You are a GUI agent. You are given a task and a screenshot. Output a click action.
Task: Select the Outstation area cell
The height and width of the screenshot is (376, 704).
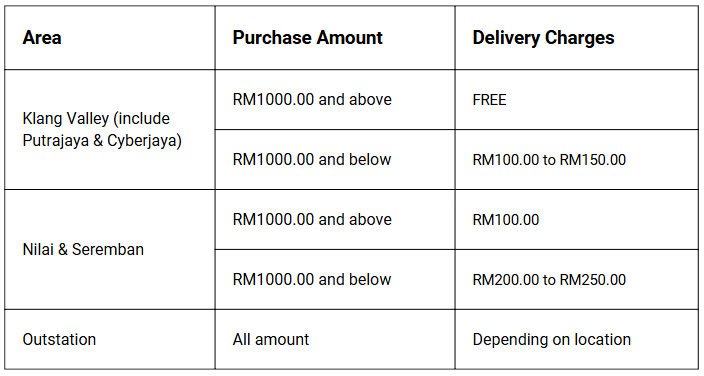click(110, 339)
